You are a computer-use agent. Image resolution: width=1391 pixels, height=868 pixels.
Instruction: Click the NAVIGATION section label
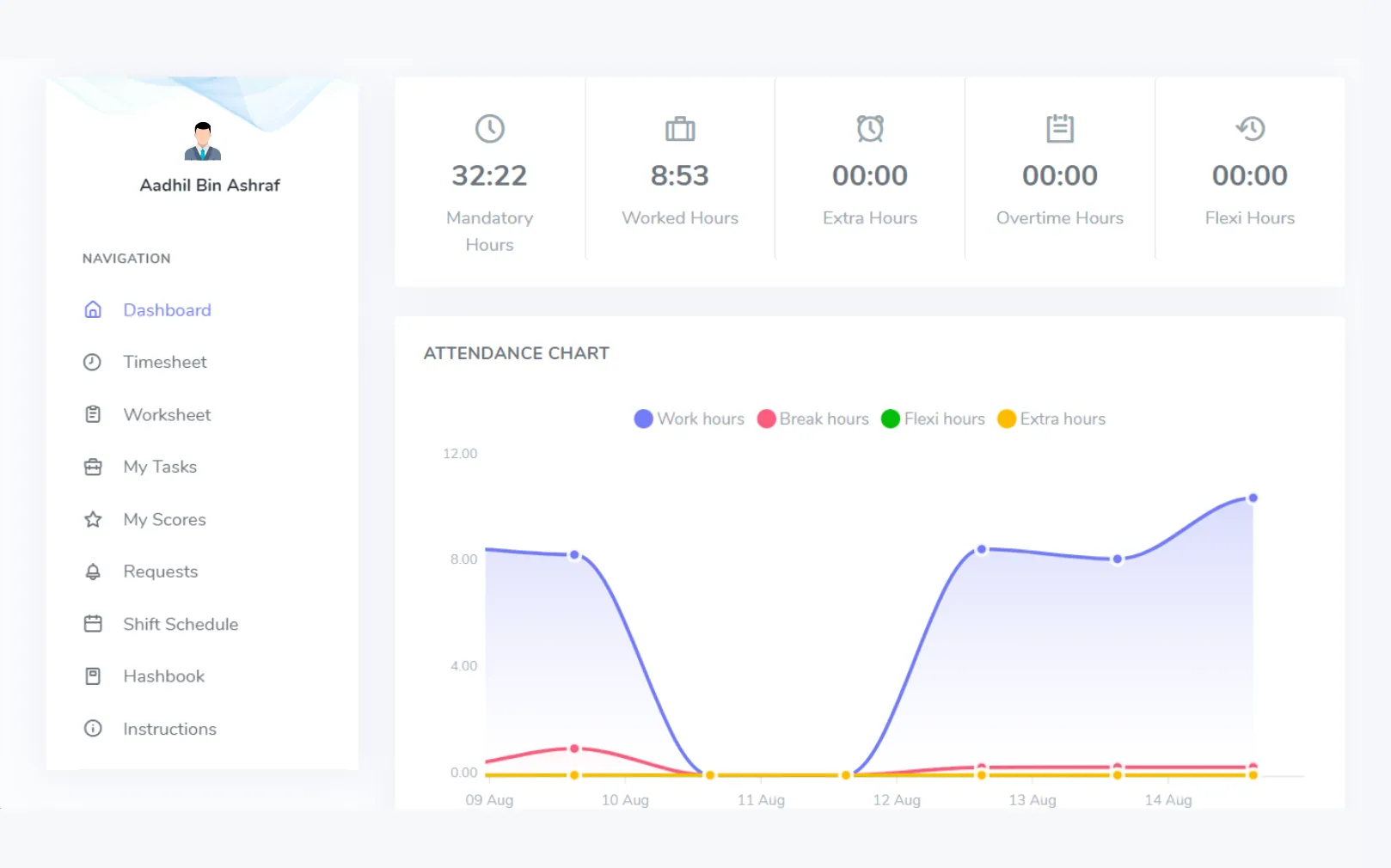point(126,258)
